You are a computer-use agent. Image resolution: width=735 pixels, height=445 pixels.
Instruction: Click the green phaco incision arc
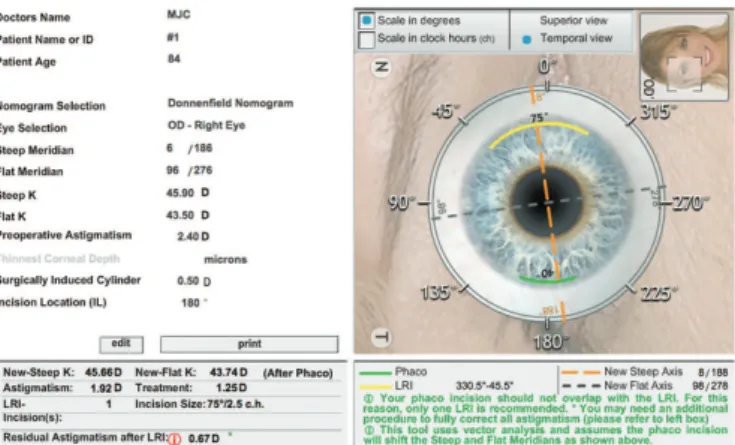tap(548, 279)
